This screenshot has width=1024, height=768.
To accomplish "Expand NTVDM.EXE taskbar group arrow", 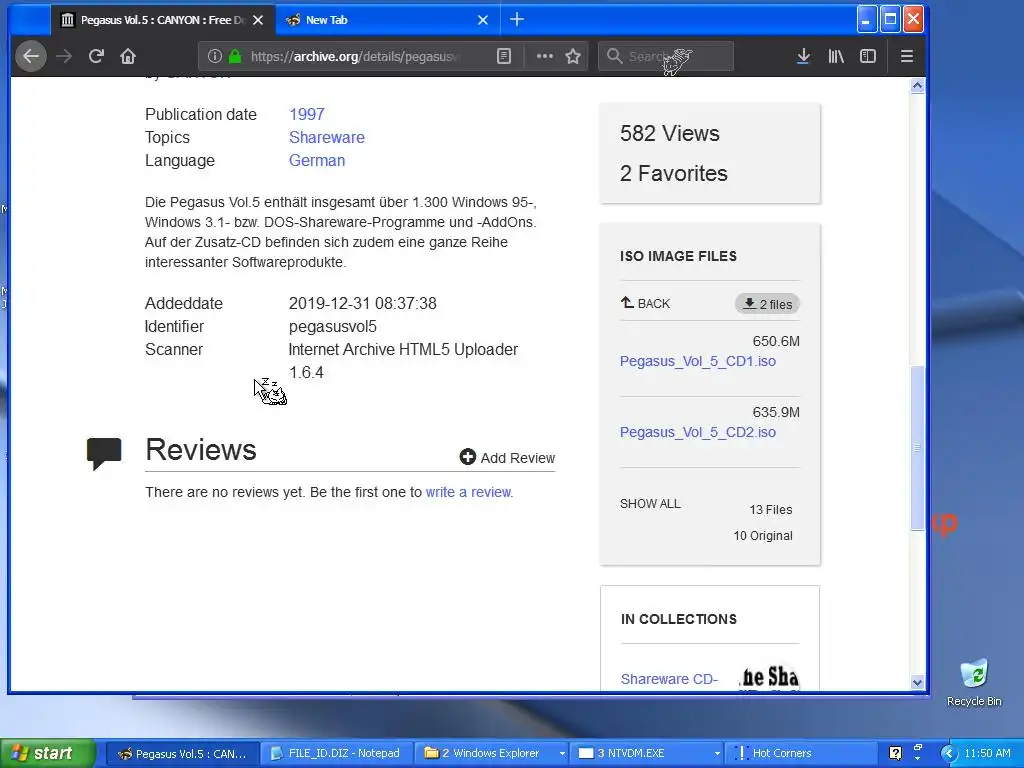I will coord(716,754).
